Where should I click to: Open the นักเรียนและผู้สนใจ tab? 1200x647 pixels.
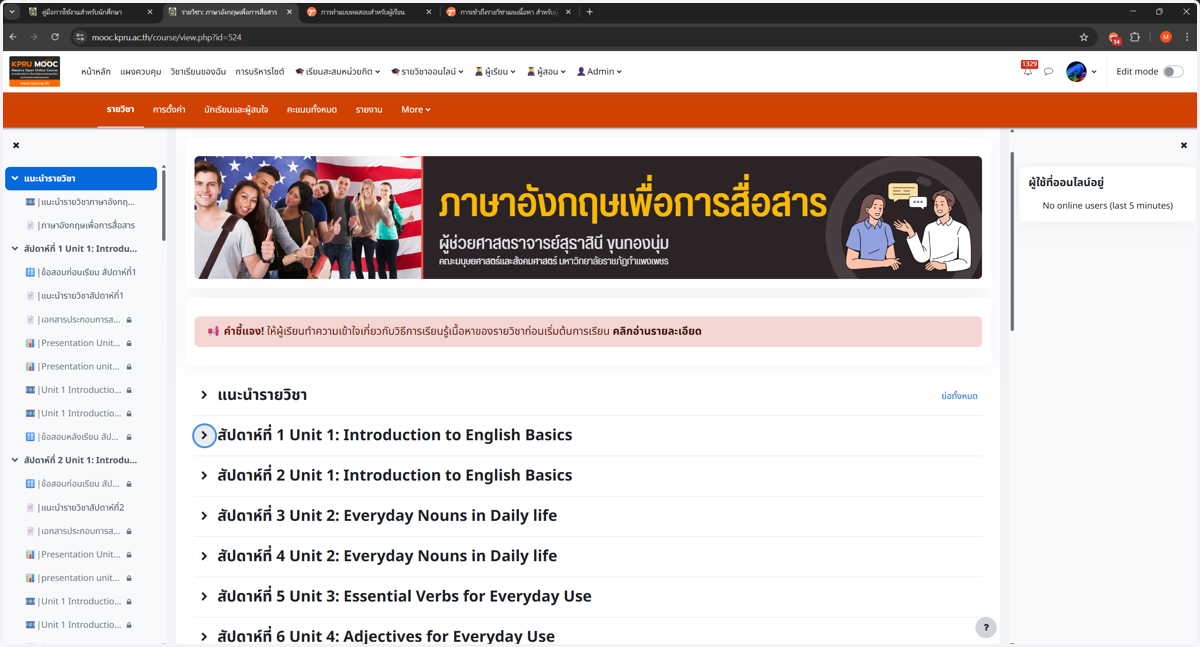pyautogui.click(x=236, y=109)
